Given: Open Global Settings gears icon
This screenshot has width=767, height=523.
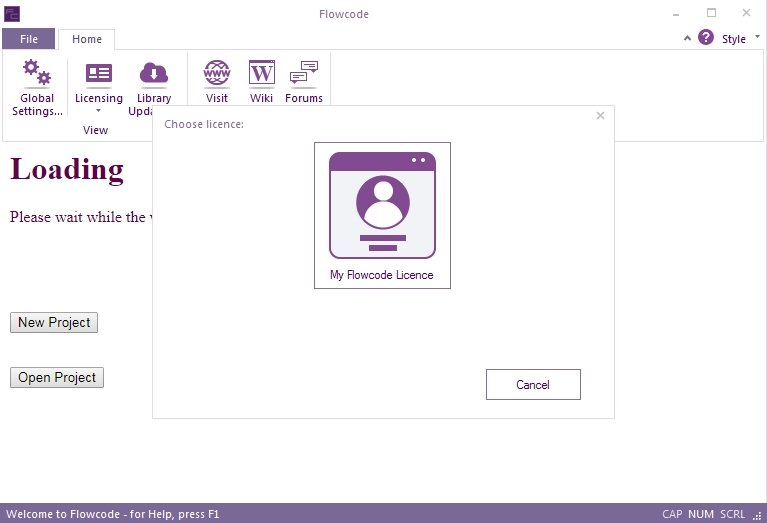Looking at the screenshot, I should pyautogui.click(x=37, y=72).
